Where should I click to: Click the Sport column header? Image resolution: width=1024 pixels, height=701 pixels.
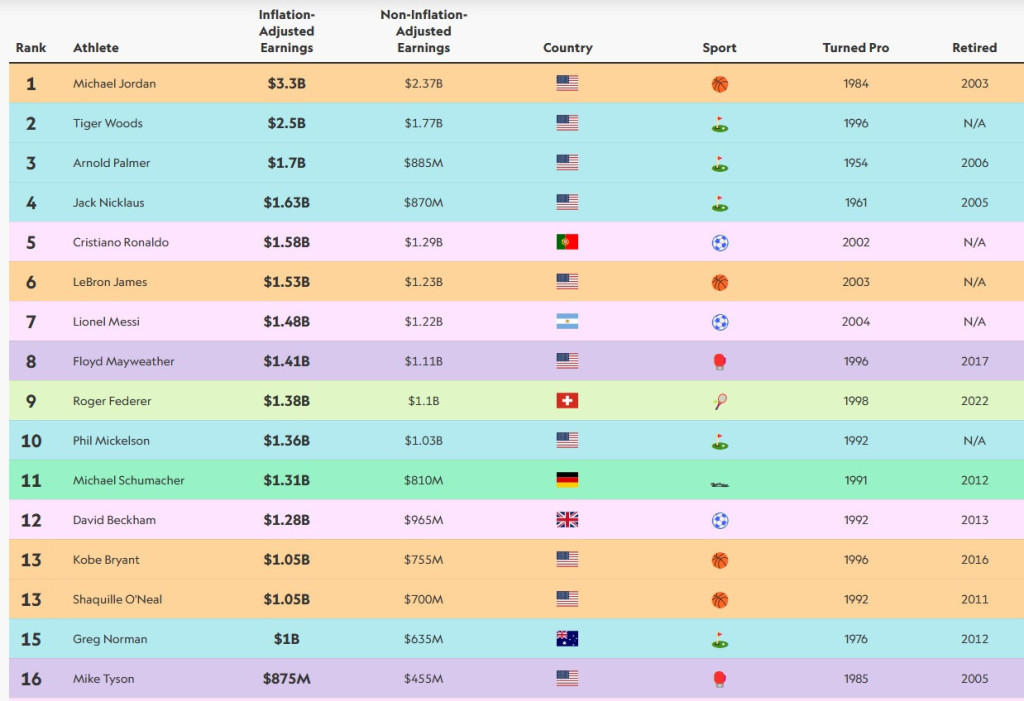click(719, 48)
